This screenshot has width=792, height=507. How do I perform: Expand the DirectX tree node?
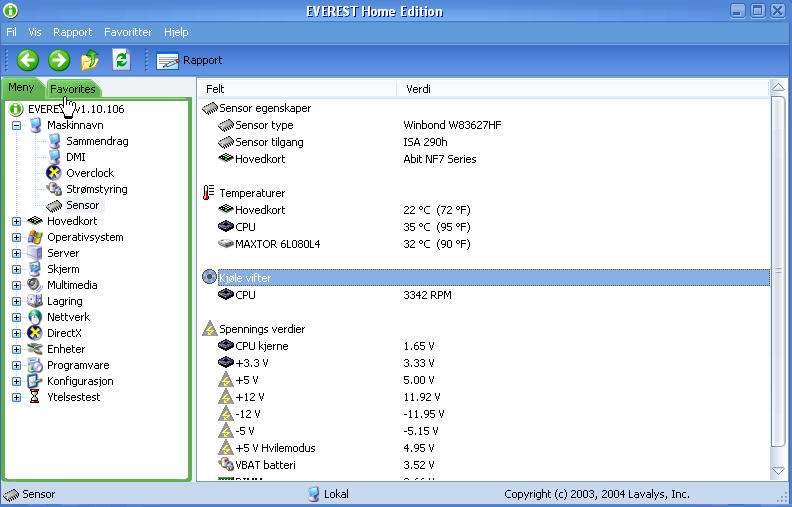(17, 333)
